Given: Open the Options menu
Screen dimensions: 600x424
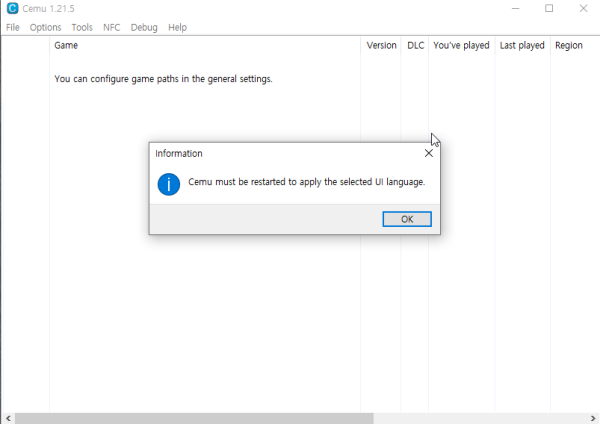Looking at the screenshot, I should 45,28.
